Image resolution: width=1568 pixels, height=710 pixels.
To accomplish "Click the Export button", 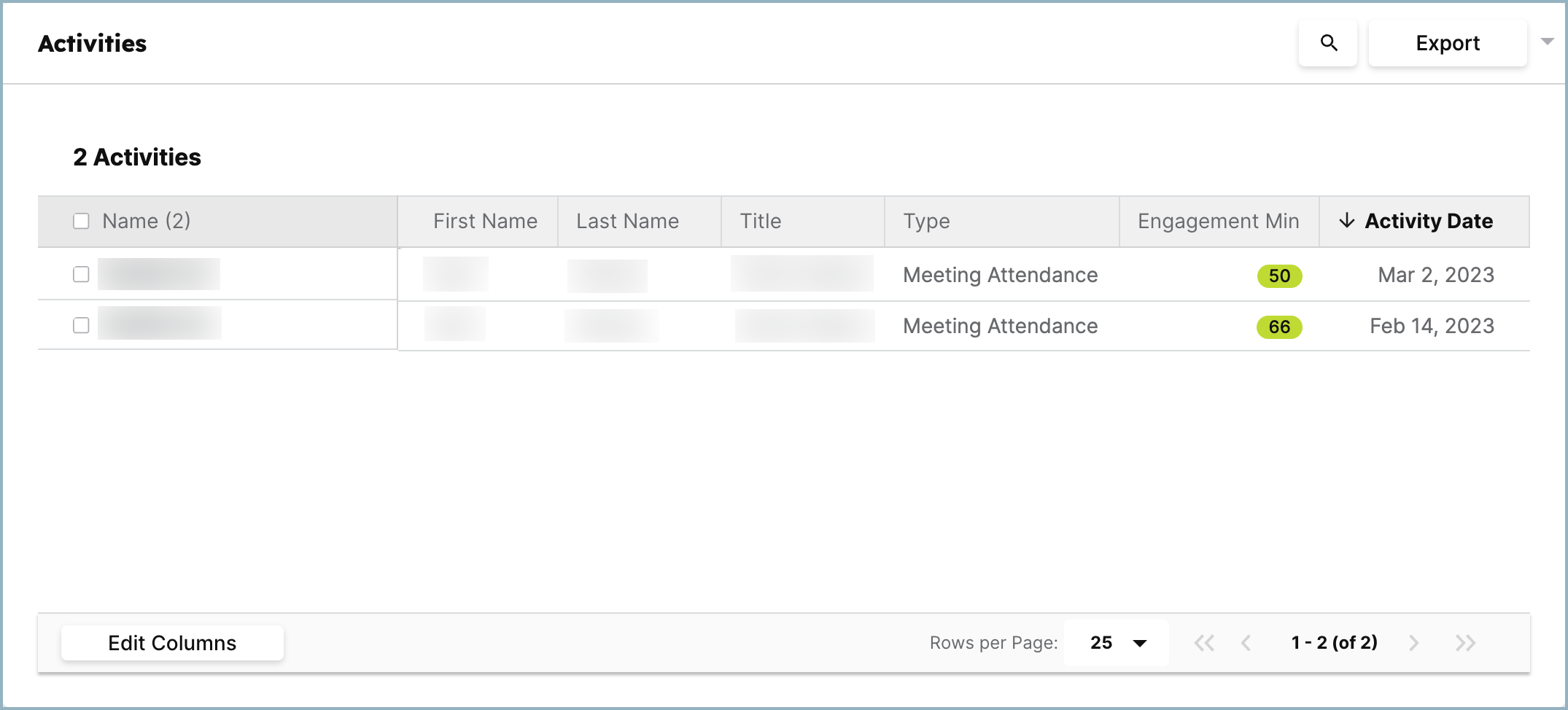I will pos(1448,43).
